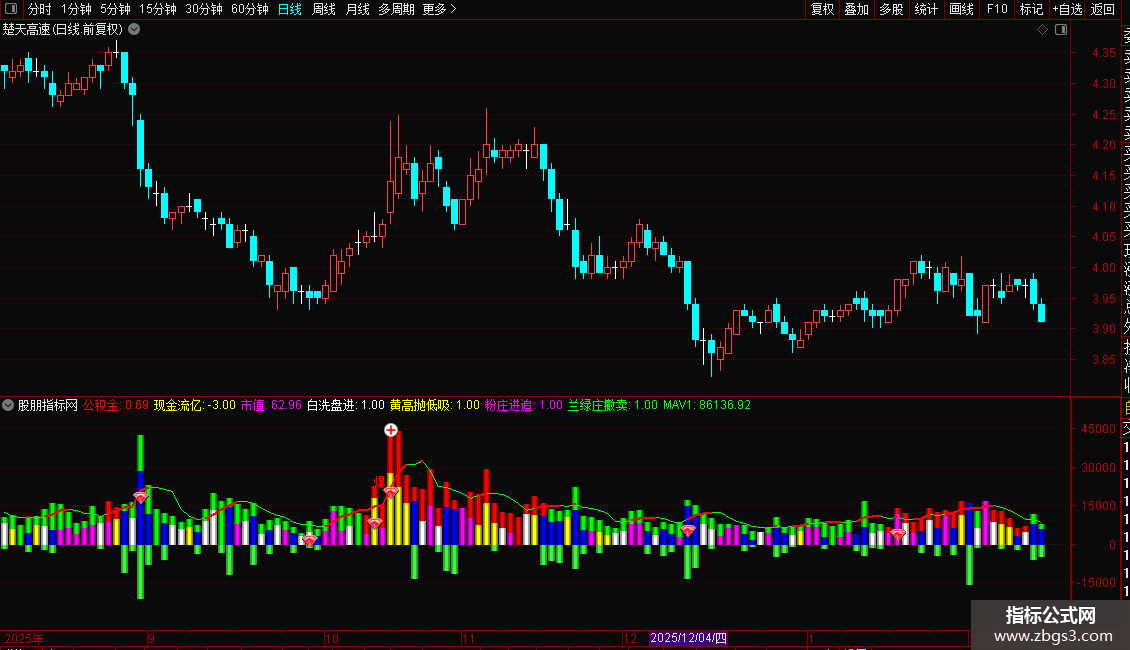Image resolution: width=1130 pixels, height=650 pixels.
Task: Click the 2025年 label on time axis
Action: click(24, 638)
